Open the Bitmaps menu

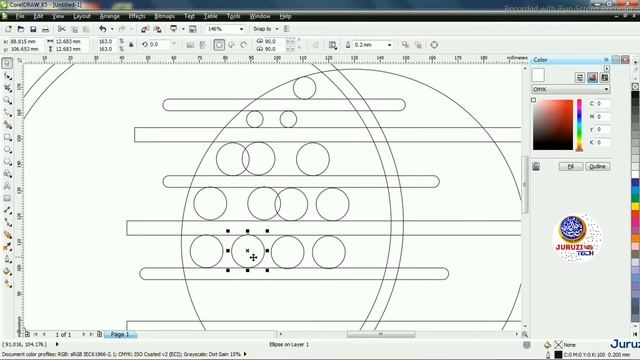[164, 16]
